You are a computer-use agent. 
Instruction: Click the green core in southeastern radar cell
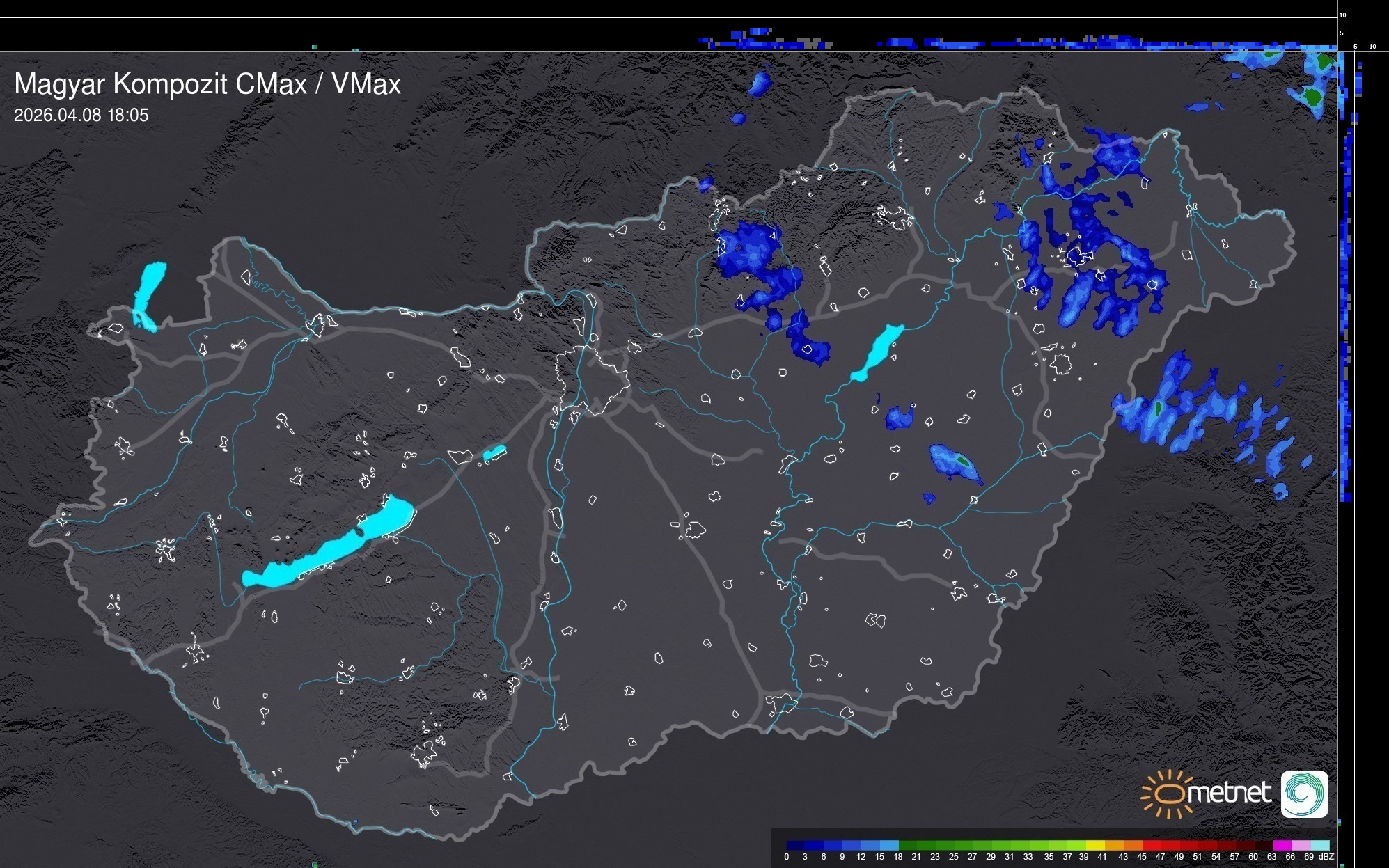(963, 460)
